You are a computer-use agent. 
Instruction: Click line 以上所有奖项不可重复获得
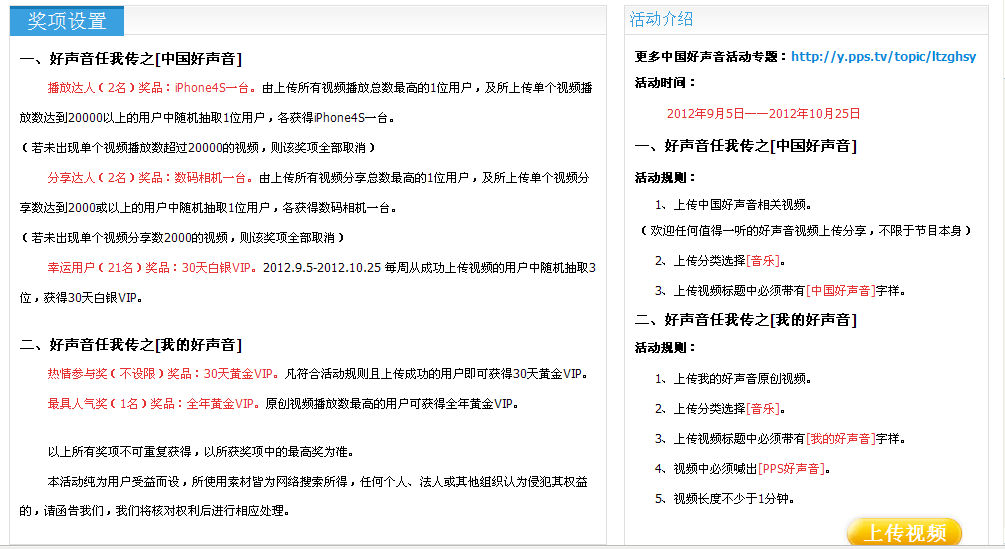(201, 452)
